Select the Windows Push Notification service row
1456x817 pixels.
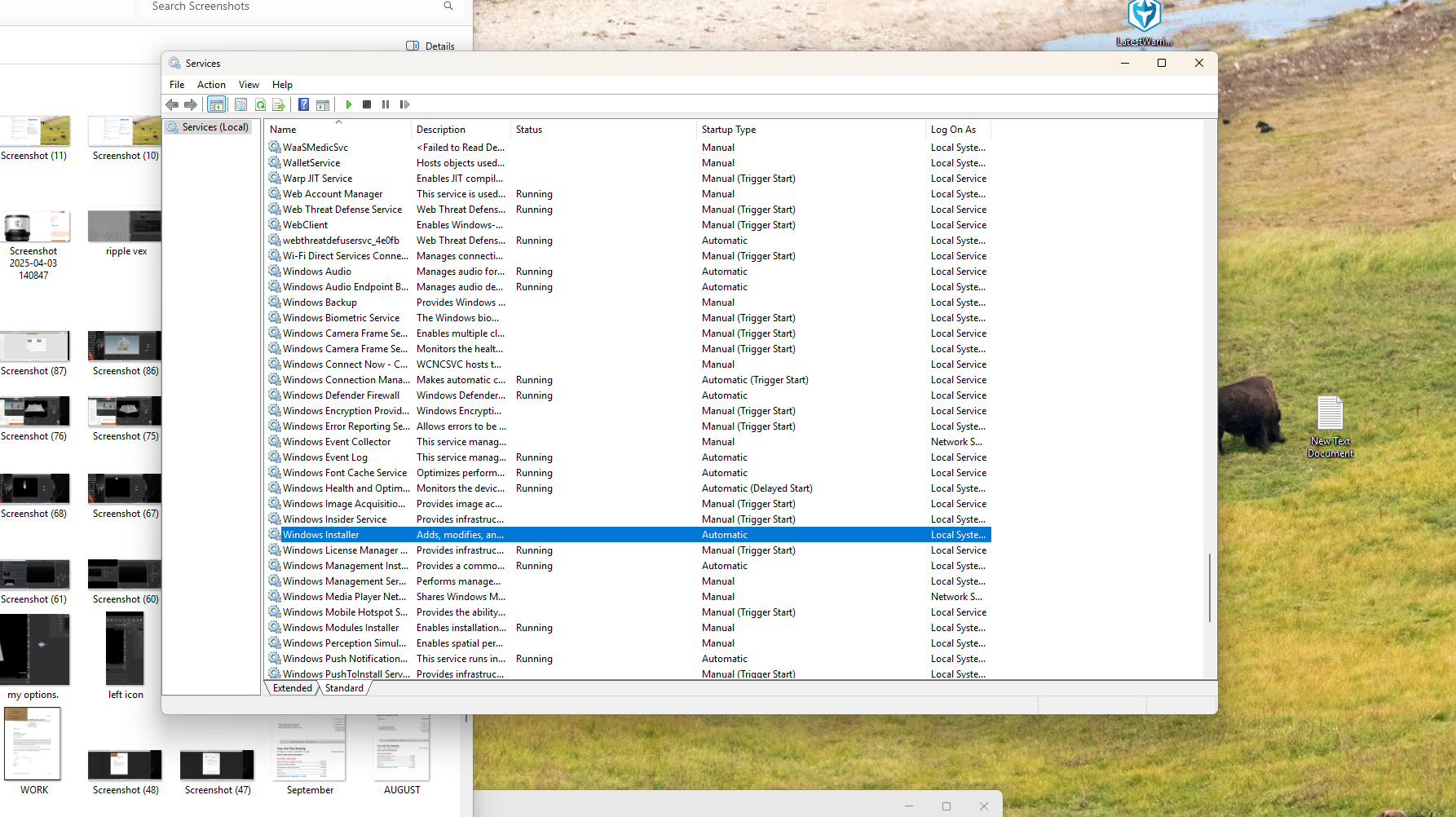point(629,659)
